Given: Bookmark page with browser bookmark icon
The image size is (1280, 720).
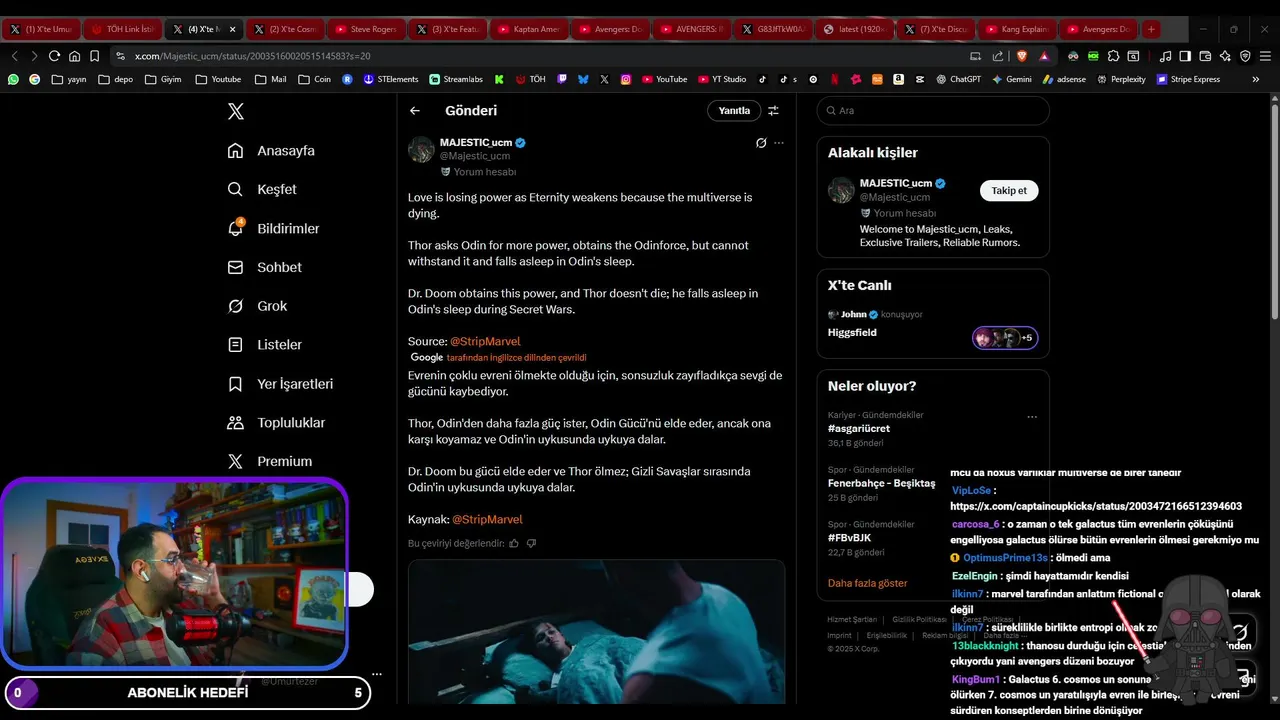Looking at the screenshot, I should coord(94,56).
